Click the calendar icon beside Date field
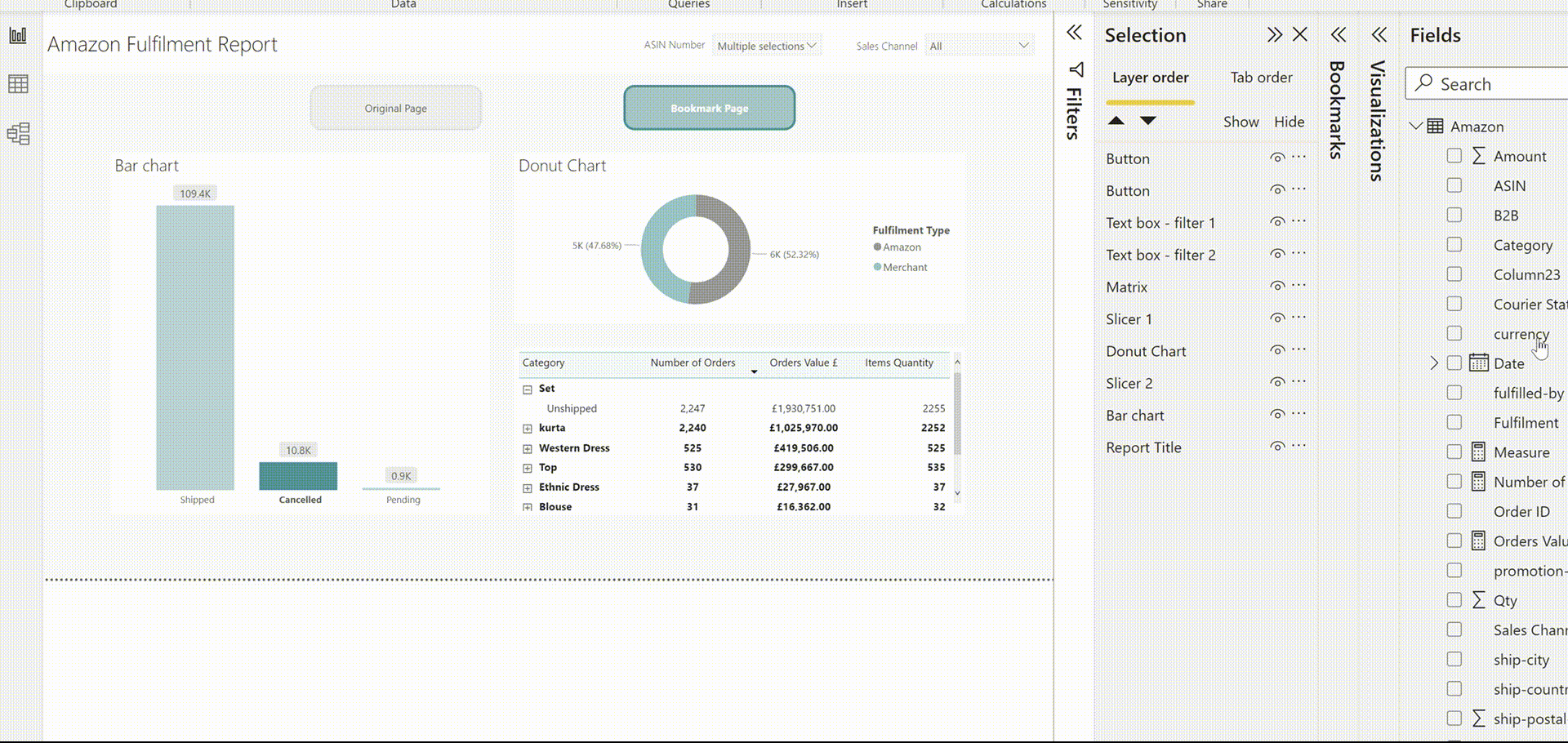The width and height of the screenshot is (1568, 743). click(1479, 363)
